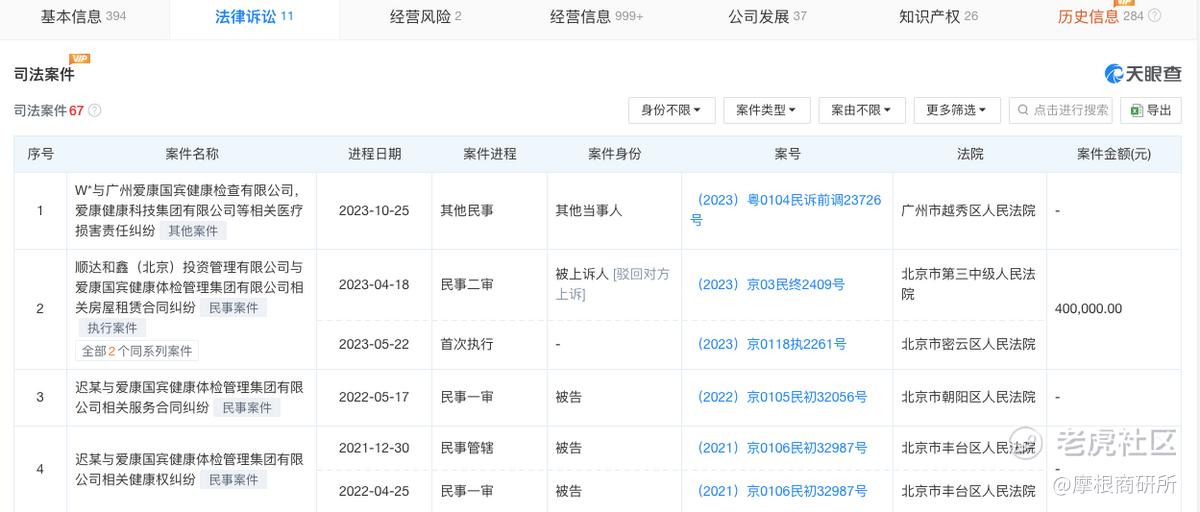Image resolution: width=1200 pixels, height=512 pixels.
Task: Expand the 身份不限 filter dropdown
Action: point(671,110)
